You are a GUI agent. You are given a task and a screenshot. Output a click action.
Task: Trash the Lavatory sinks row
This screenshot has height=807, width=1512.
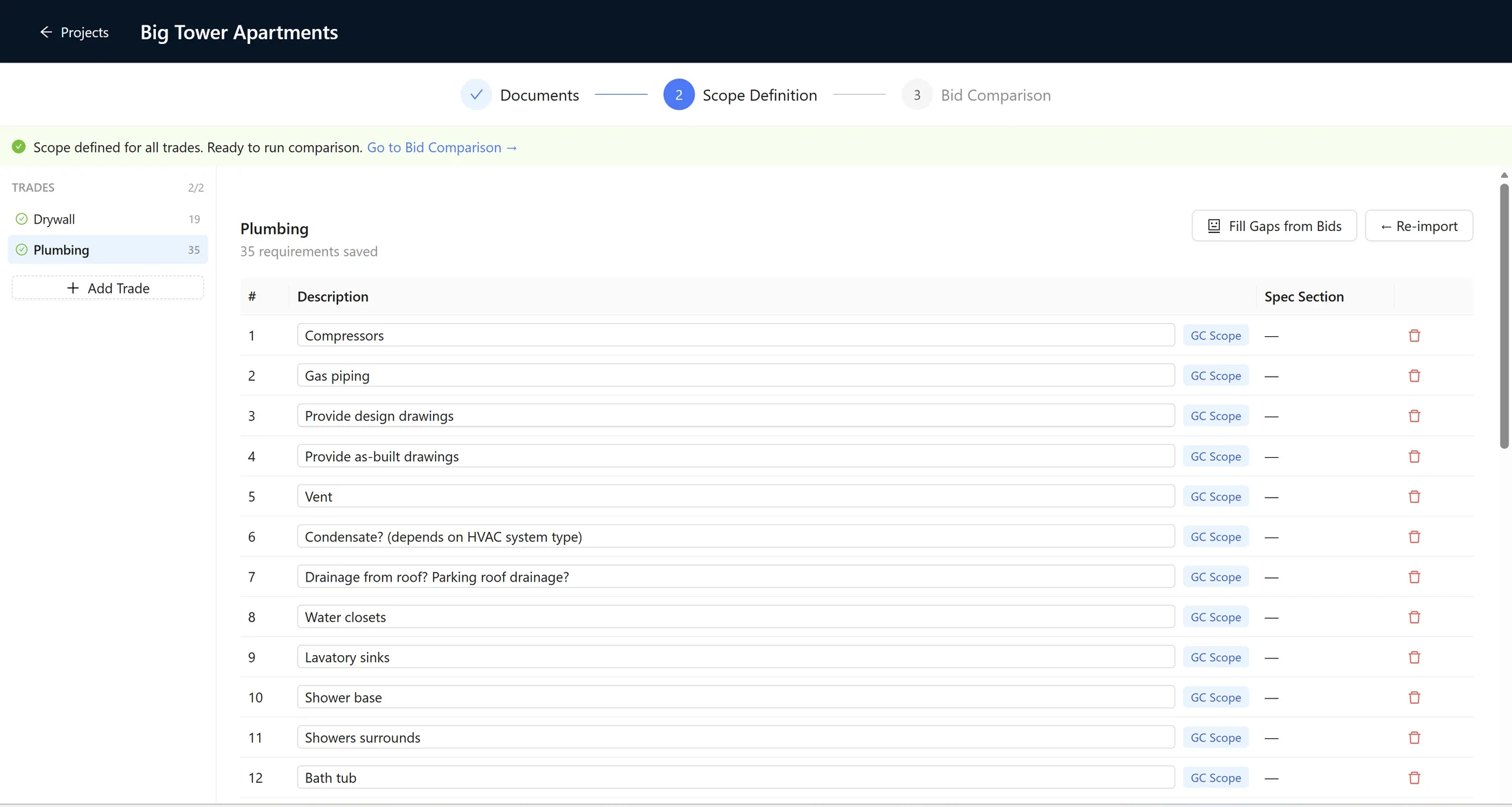[x=1414, y=657]
